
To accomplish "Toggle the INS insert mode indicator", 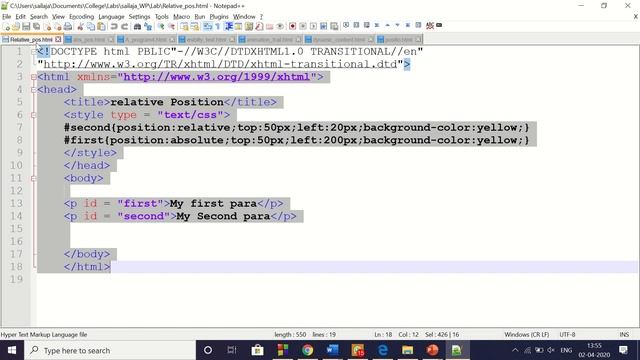I will 624,334.
